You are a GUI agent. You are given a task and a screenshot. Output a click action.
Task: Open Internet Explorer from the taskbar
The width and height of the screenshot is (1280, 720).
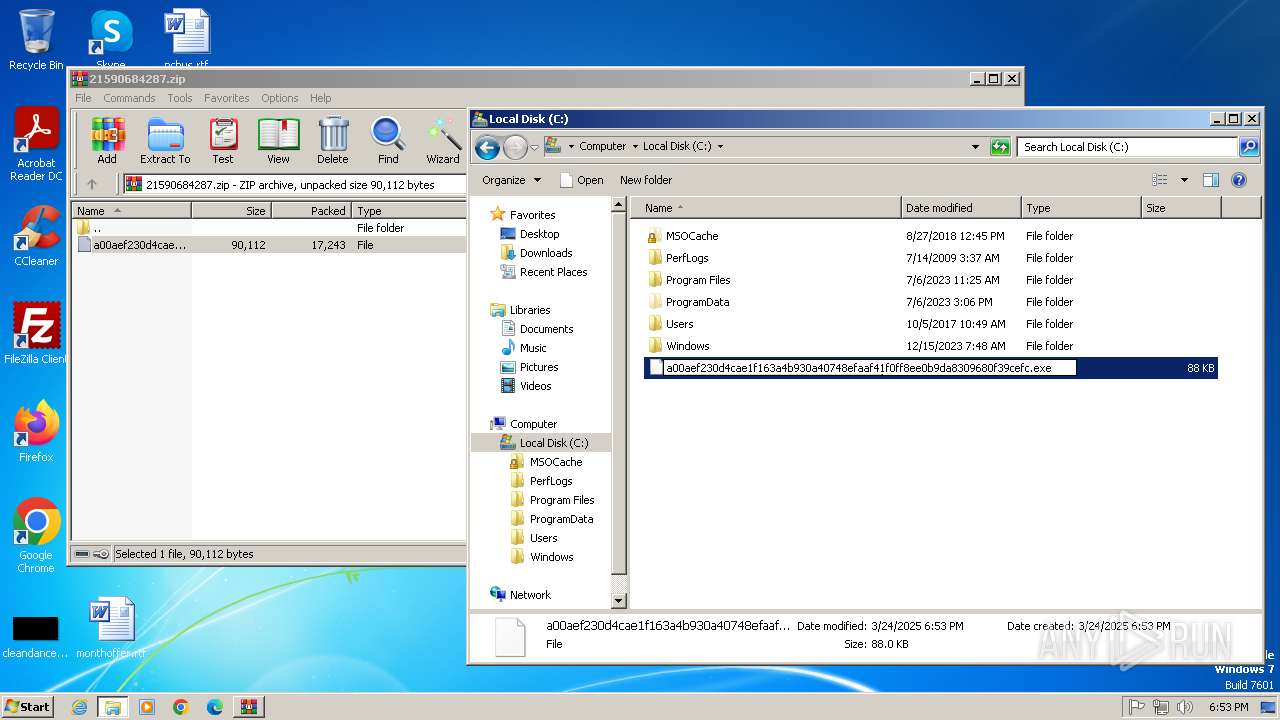coord(79,707)
